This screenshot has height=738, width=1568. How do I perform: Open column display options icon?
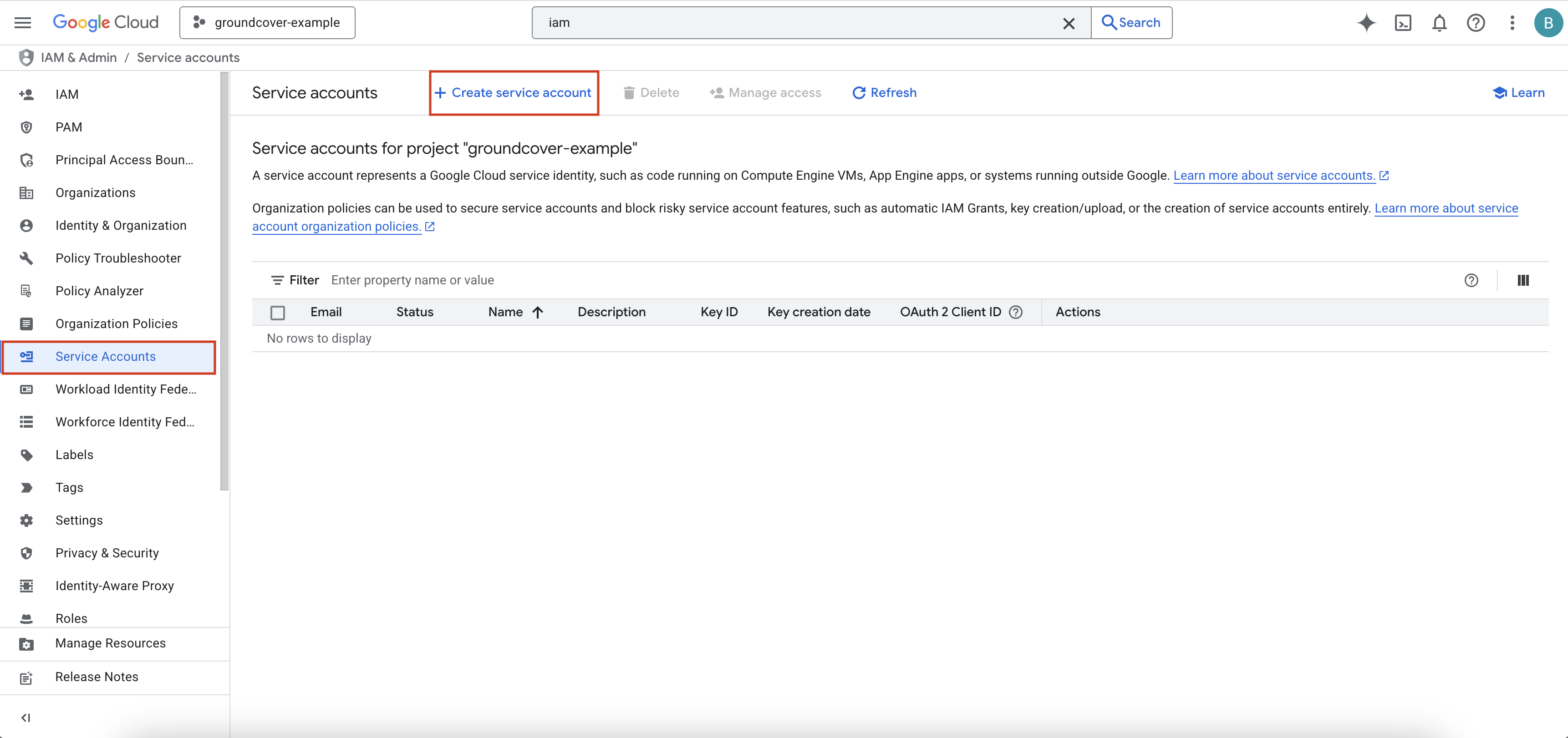[x=1523, y=280]
